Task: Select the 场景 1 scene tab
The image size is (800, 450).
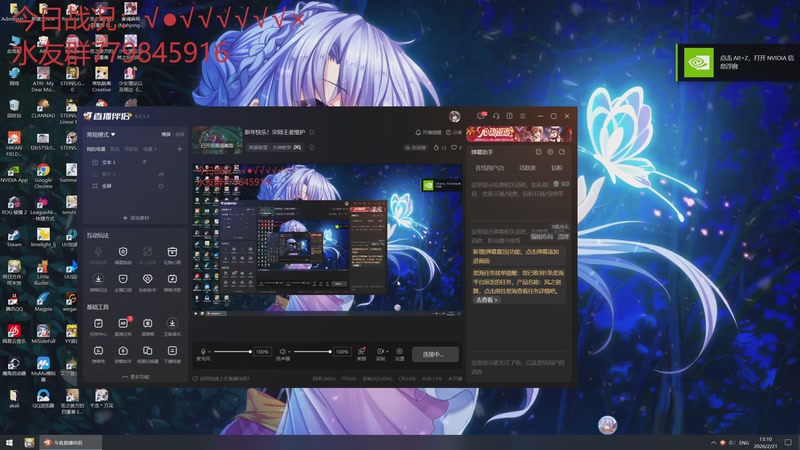Action: (149, 149)
